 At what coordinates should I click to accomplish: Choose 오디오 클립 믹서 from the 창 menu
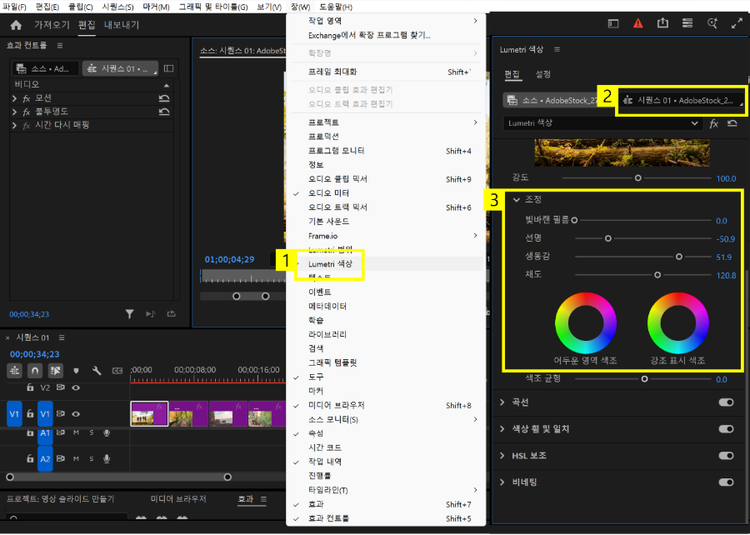point(386,179)
